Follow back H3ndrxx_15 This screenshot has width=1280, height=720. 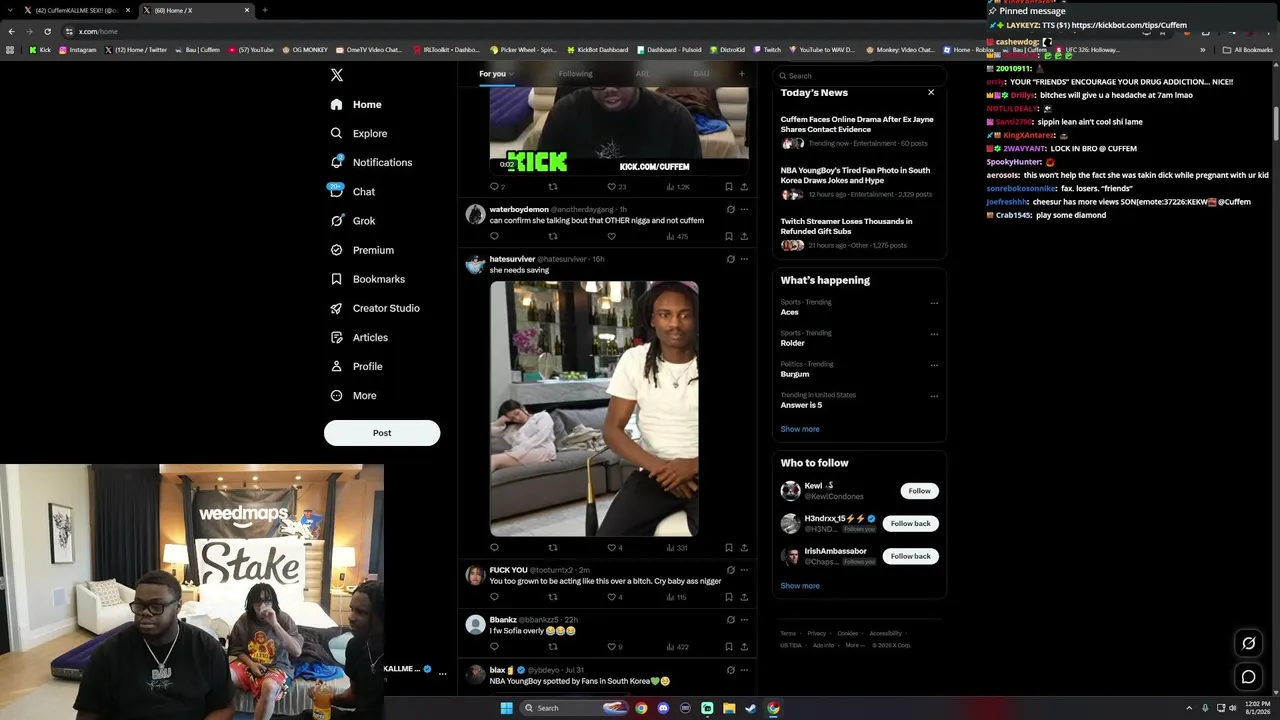pyautogui.click(x=910, y=523)
